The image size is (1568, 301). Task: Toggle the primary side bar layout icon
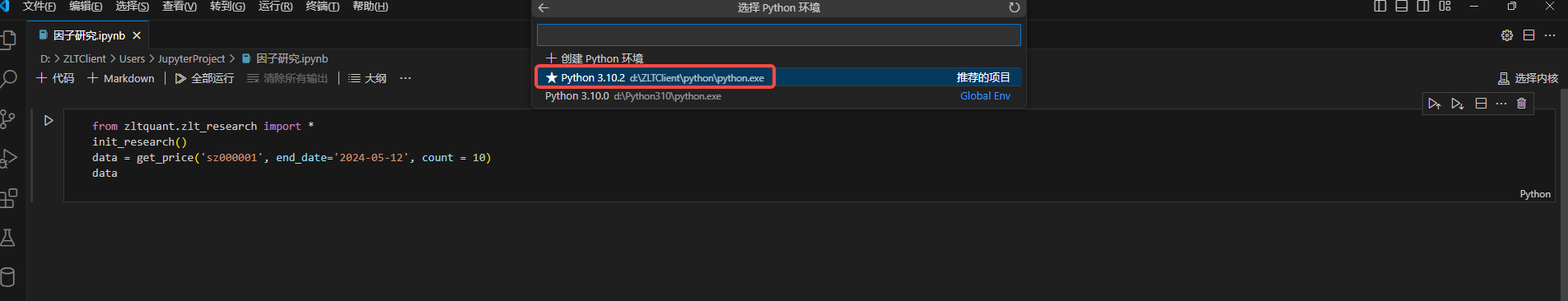pos(1380,7)
